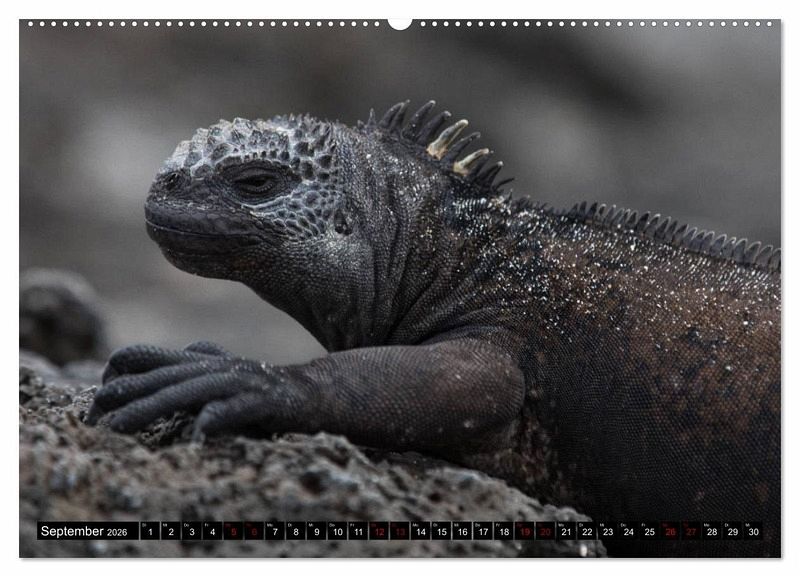Click the marine iguana's eye
Image resolution: width=800 pixels, height=577 pixels.
point(256,182)
